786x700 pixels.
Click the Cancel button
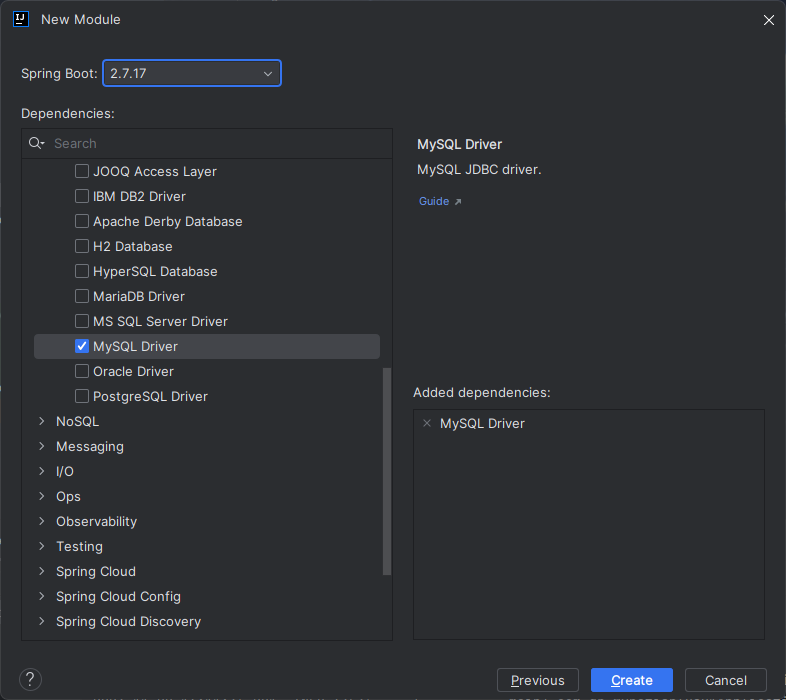click(x=726, y=680)
